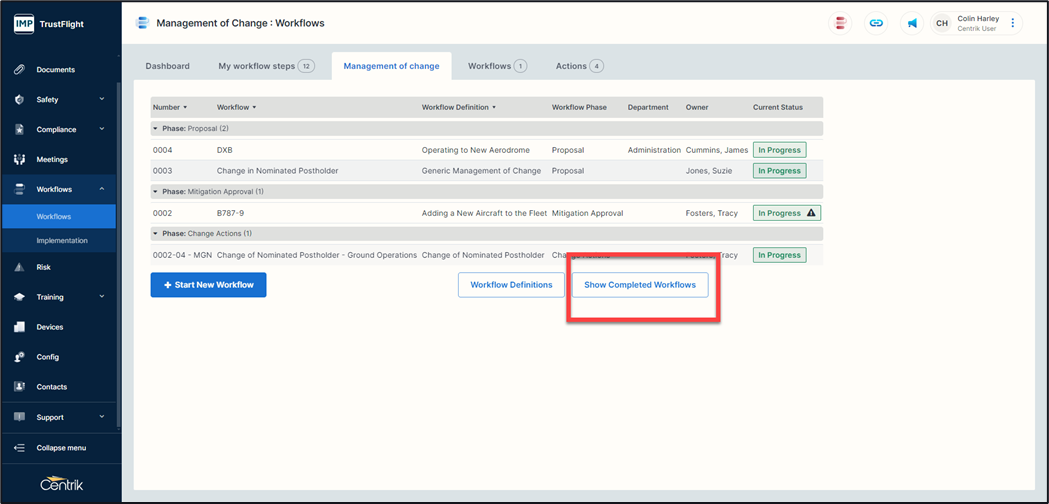Click the red stacked workflow icon in header
Screen dimensions: 1049x504
point(841,23)
